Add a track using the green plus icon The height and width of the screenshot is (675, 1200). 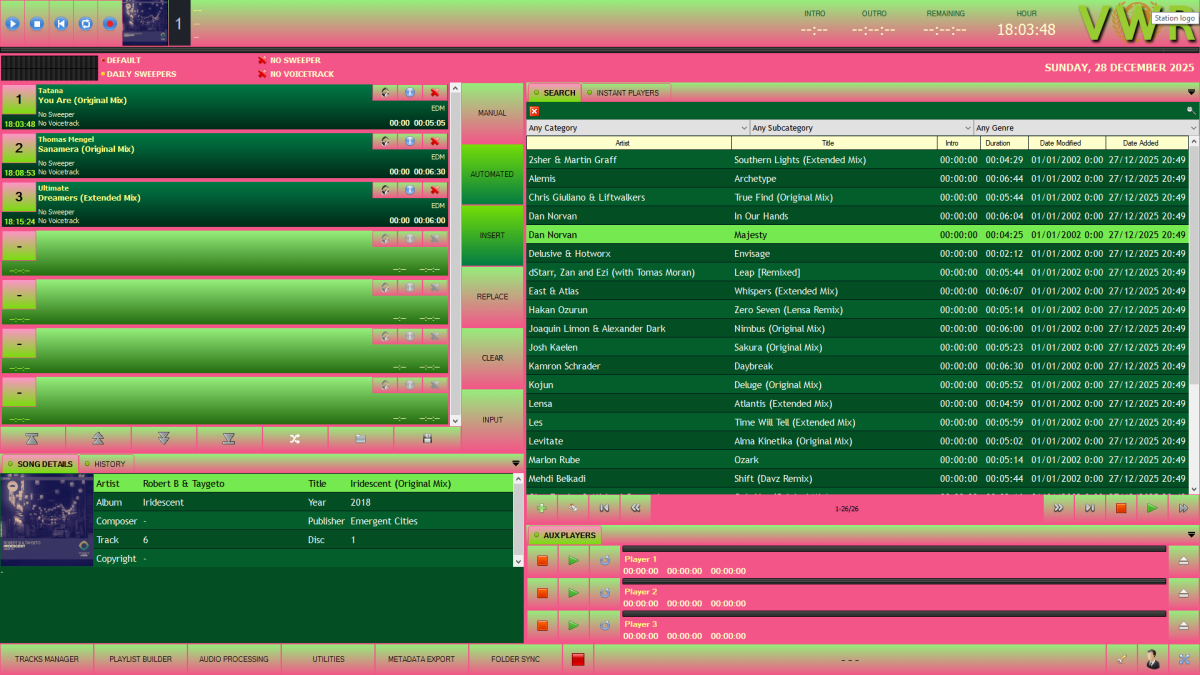point(541,508)
